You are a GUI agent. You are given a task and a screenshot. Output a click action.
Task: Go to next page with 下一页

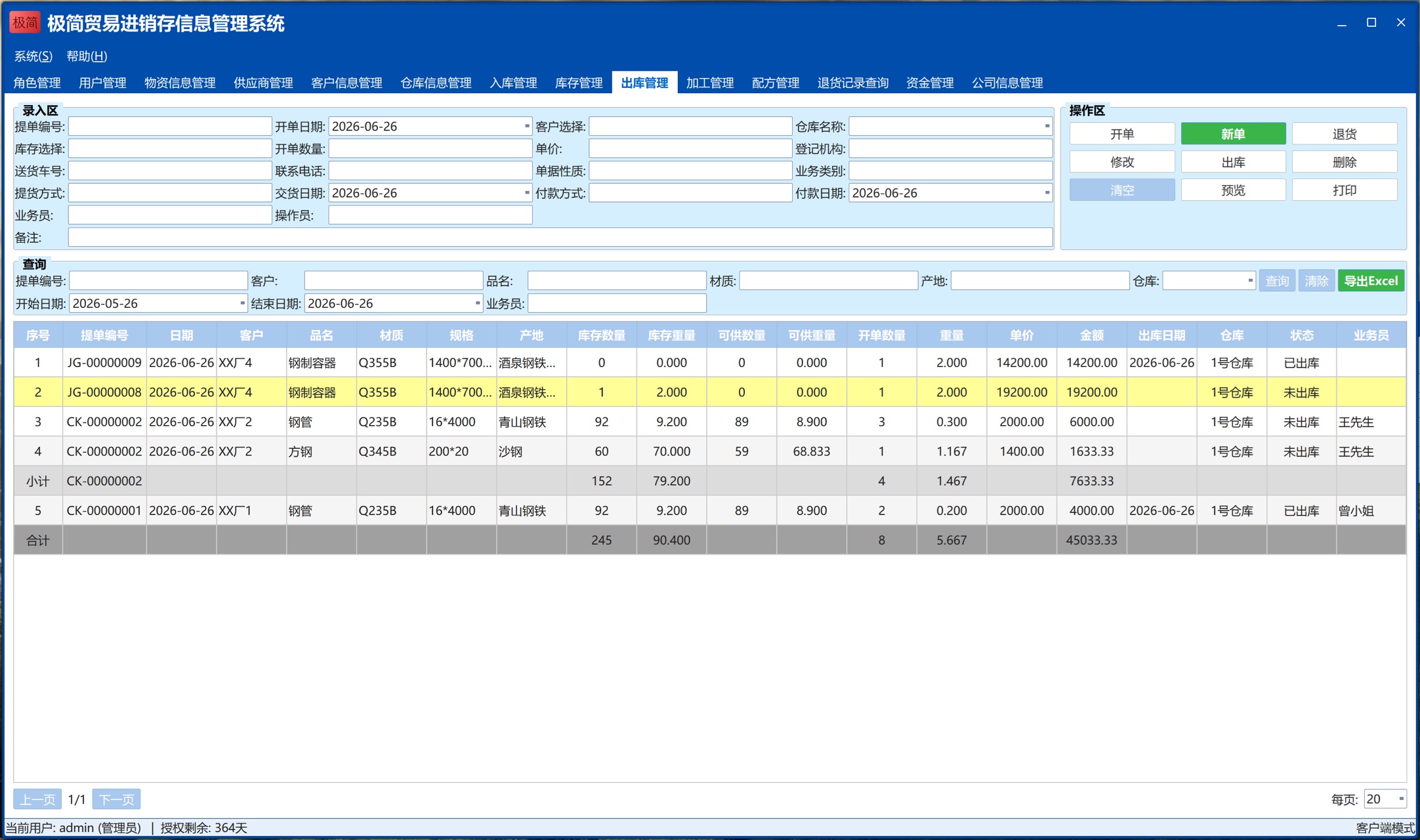tap(117, 799)
